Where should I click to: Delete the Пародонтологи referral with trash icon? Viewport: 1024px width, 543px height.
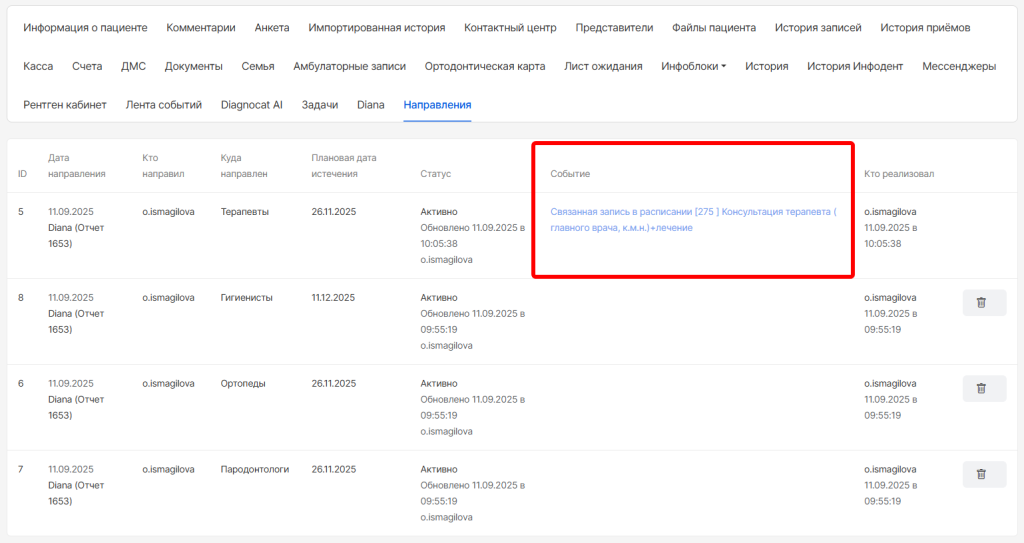(x=984, y=475)
